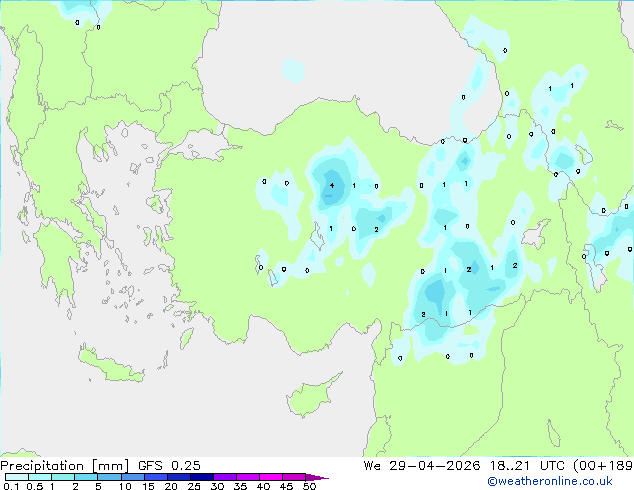634x490 pixels.
Task: Click the legend value label 10
Action: click(125, 486)
